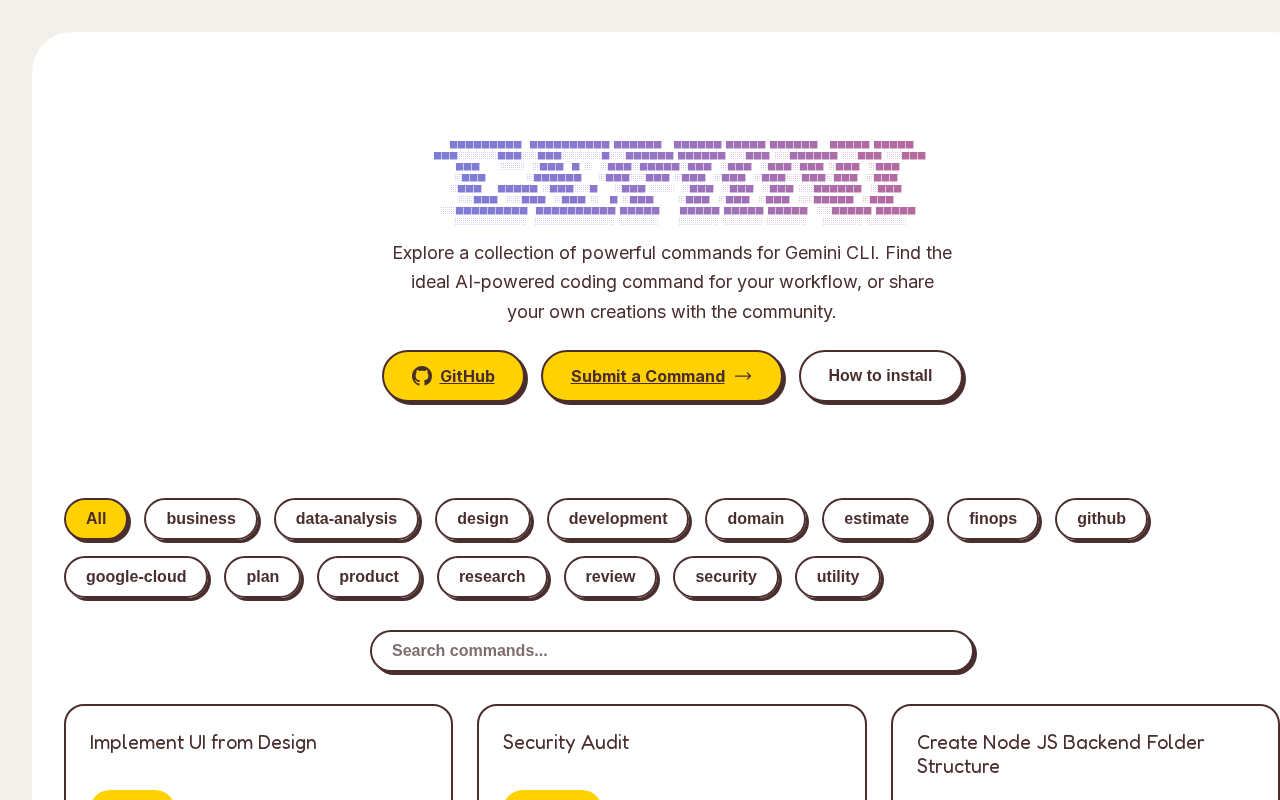
Task: Choose the design category filter
Action: [483, 519]
